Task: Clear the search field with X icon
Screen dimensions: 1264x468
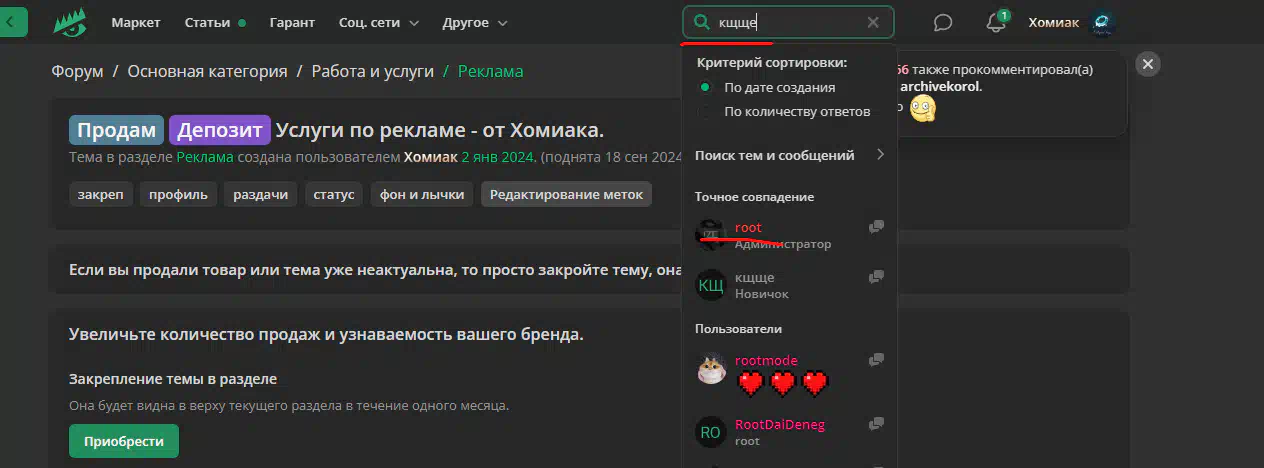Action: pos(873,22)
